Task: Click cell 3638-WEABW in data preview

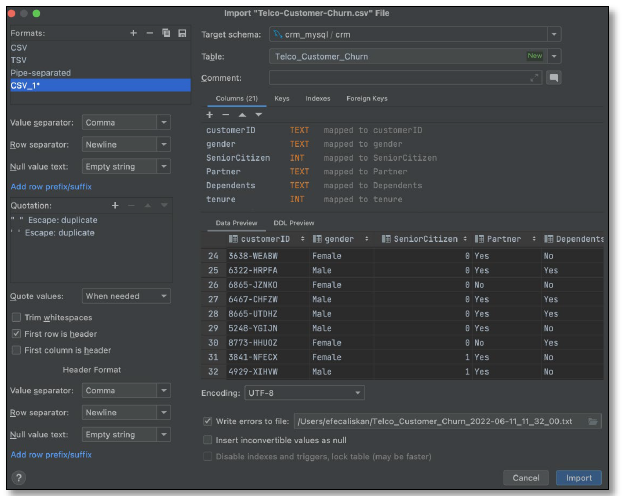Action: click(268, 256)
